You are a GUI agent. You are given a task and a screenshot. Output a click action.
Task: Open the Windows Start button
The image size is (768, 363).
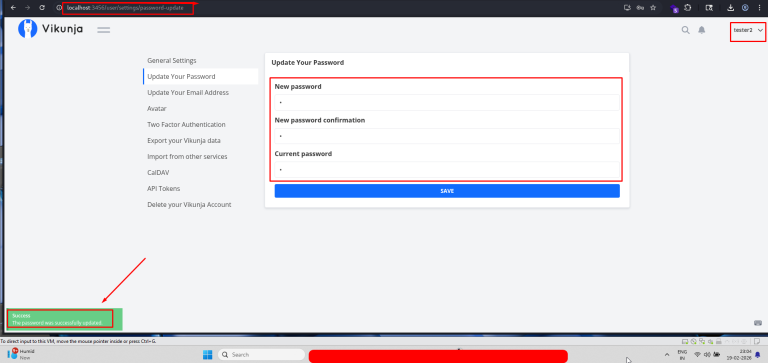(208, 354)
